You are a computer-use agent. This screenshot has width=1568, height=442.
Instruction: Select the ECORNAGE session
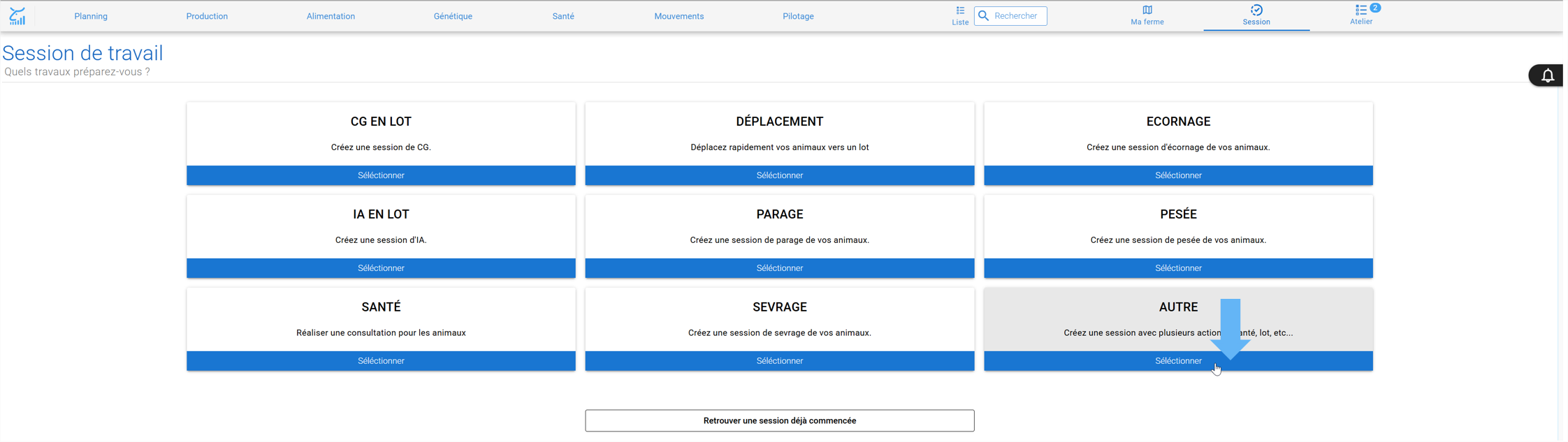point(1178,175)
